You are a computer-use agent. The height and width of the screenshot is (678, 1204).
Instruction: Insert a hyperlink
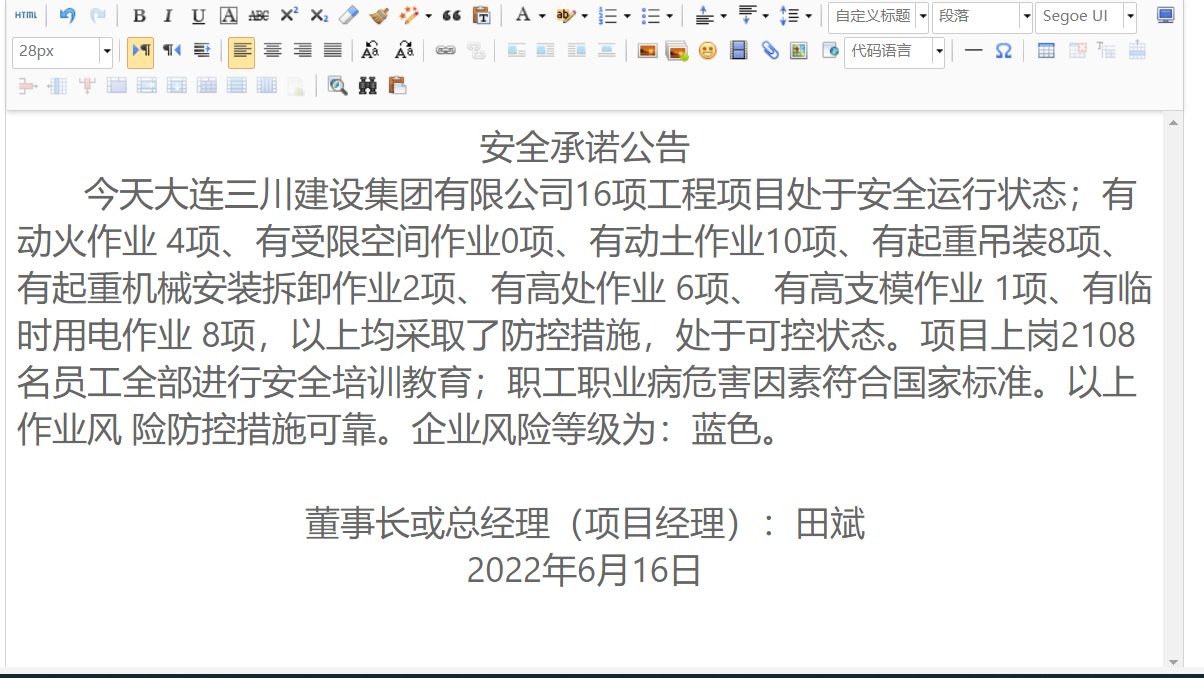[x=445, y=50]
